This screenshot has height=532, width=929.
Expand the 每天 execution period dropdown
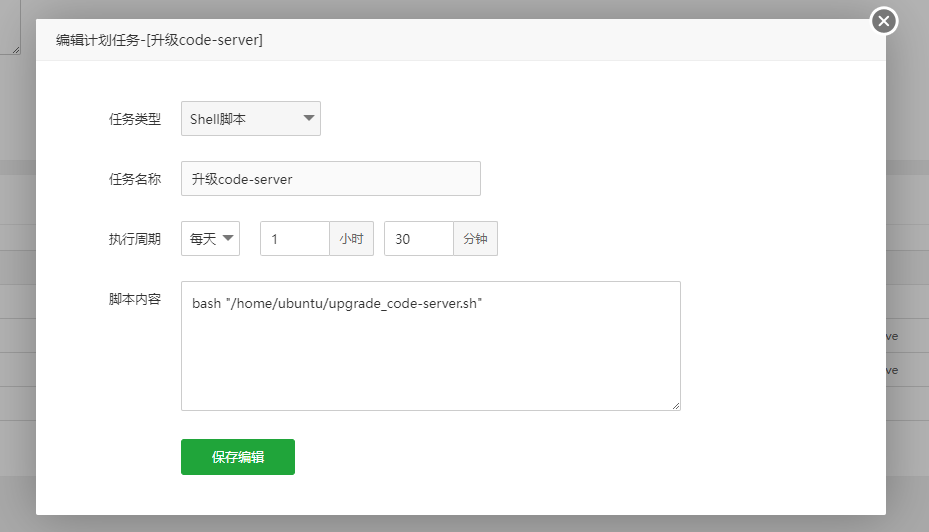(x=210, y=239)
